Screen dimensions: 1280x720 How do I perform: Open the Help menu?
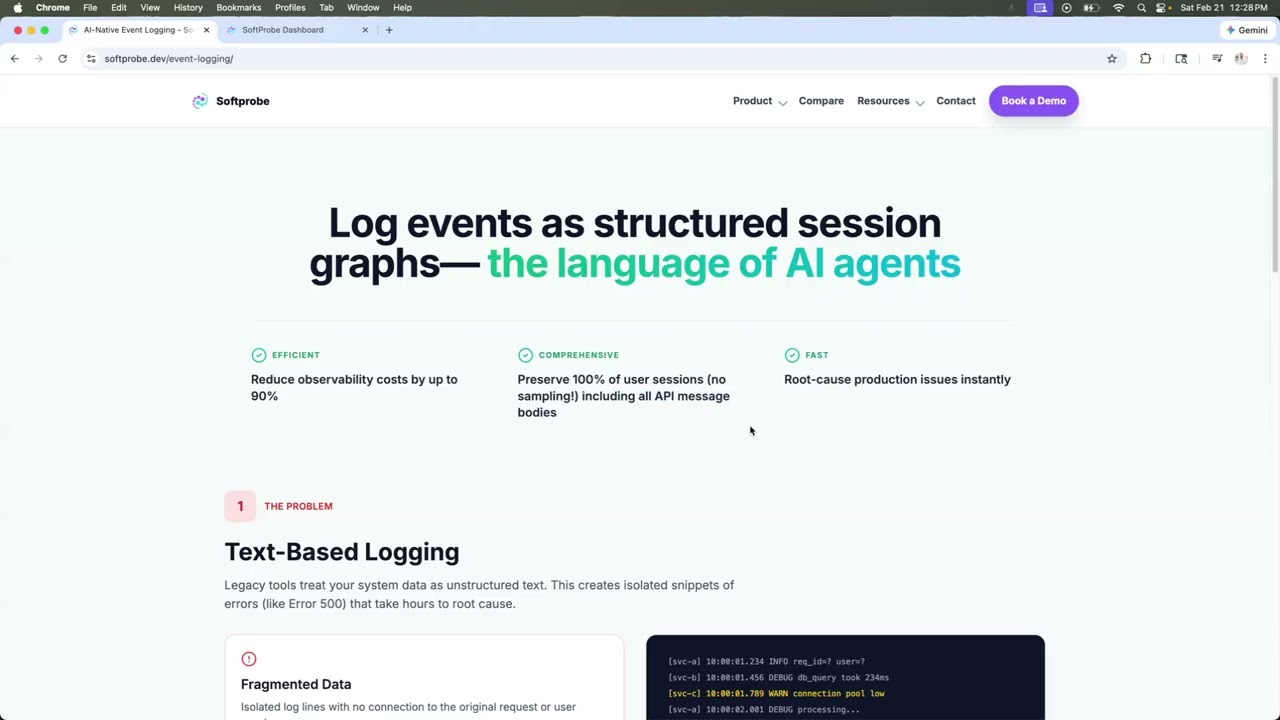(402, 7)
